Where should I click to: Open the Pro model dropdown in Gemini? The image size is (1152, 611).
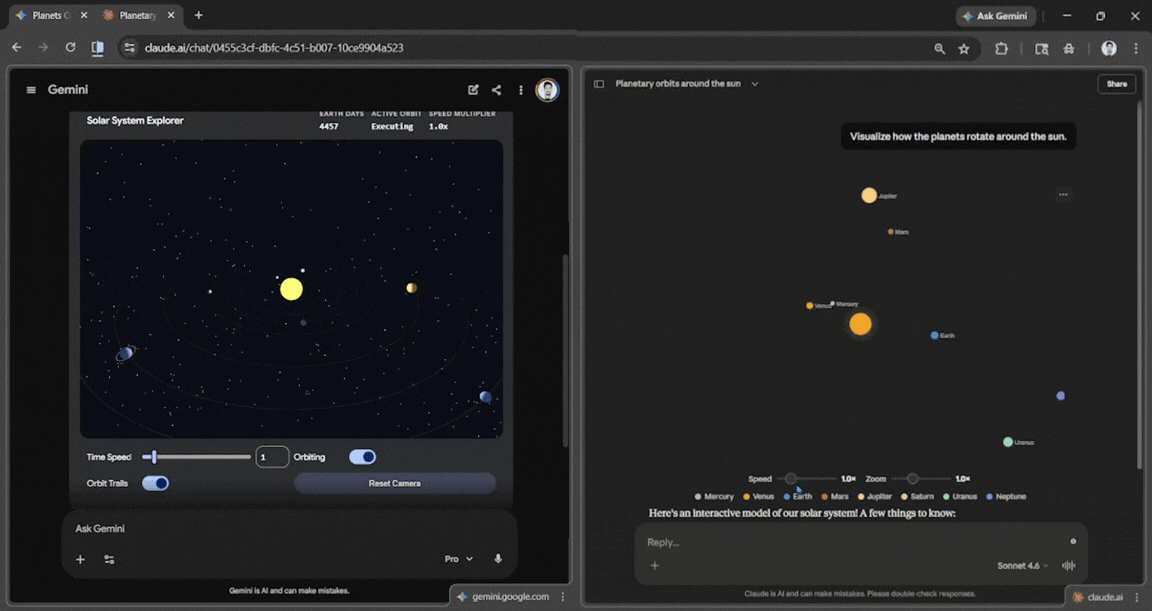pyautogui.click(x=458, y=558)
